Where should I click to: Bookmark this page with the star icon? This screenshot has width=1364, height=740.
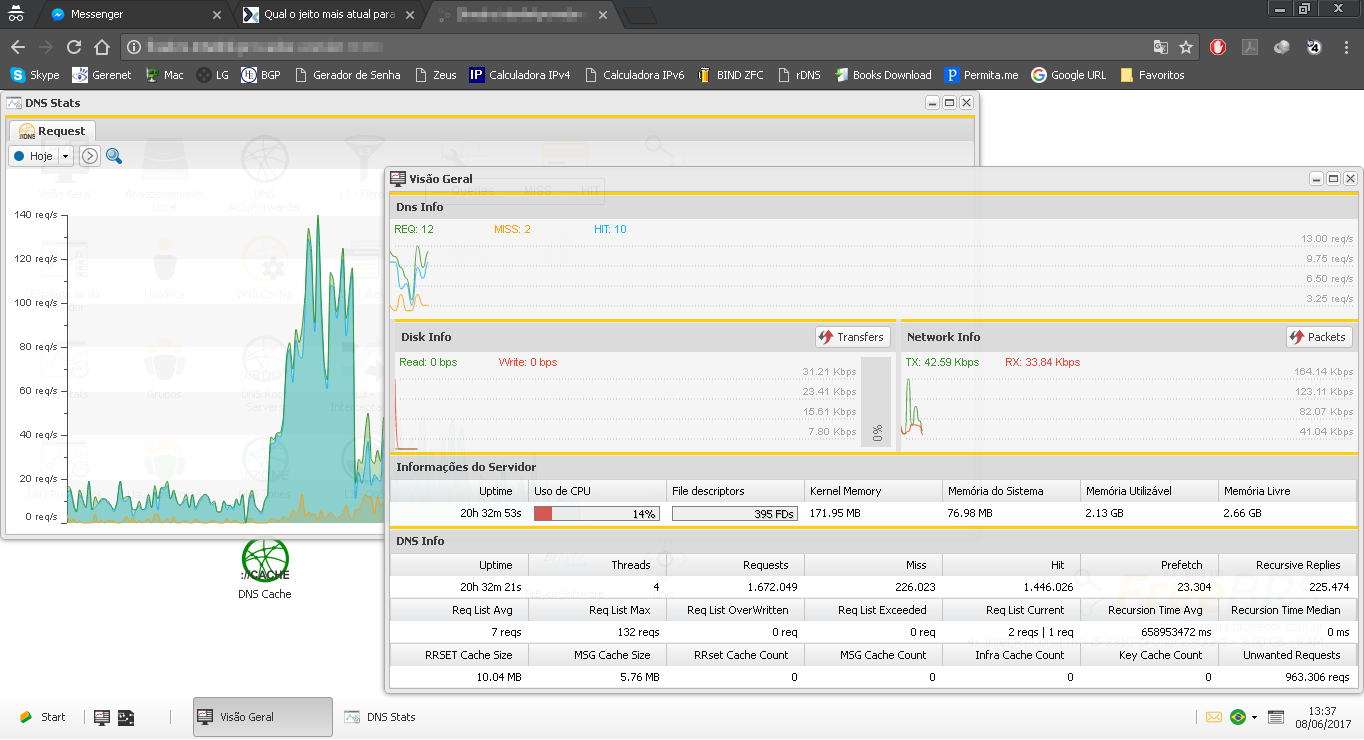[1186, 47]
